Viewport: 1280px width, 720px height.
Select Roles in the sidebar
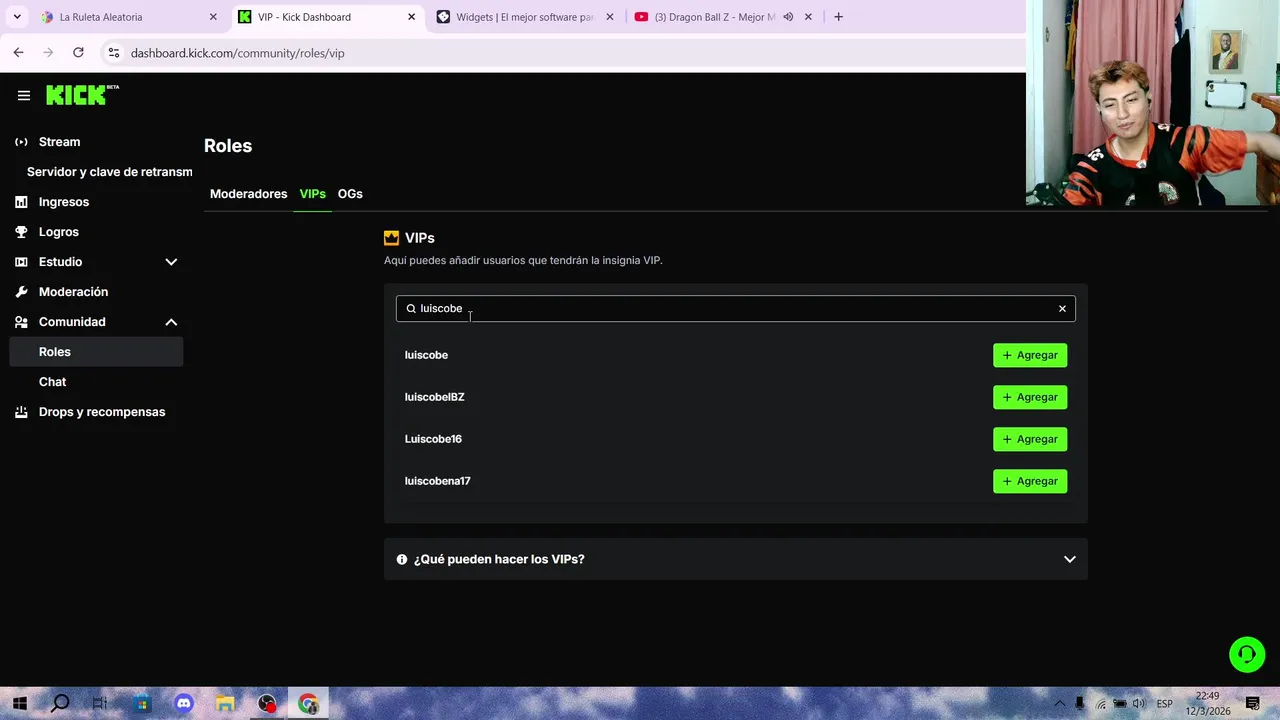point(96,352)
